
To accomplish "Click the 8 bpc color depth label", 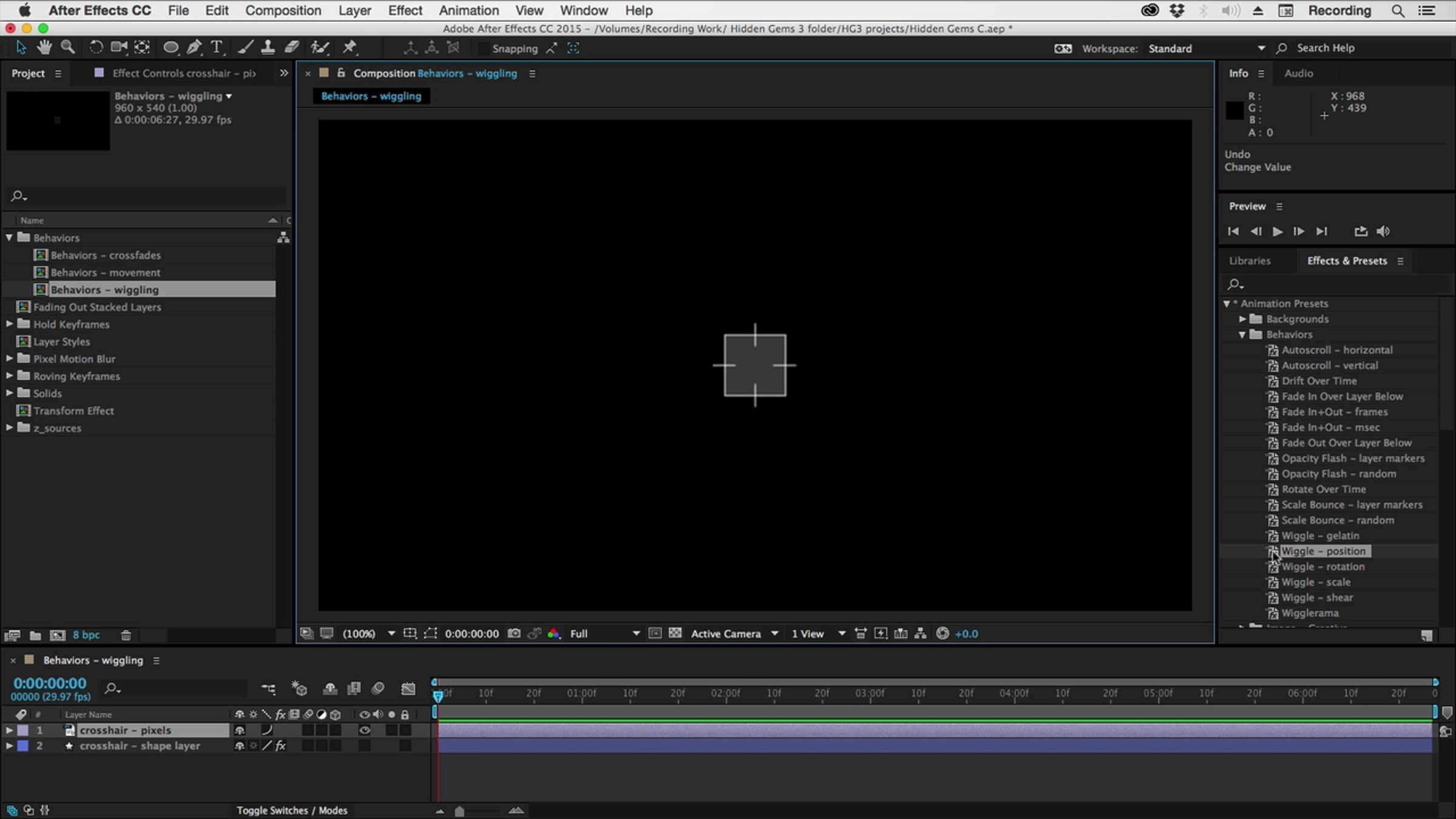I will (x=86, y=635).
